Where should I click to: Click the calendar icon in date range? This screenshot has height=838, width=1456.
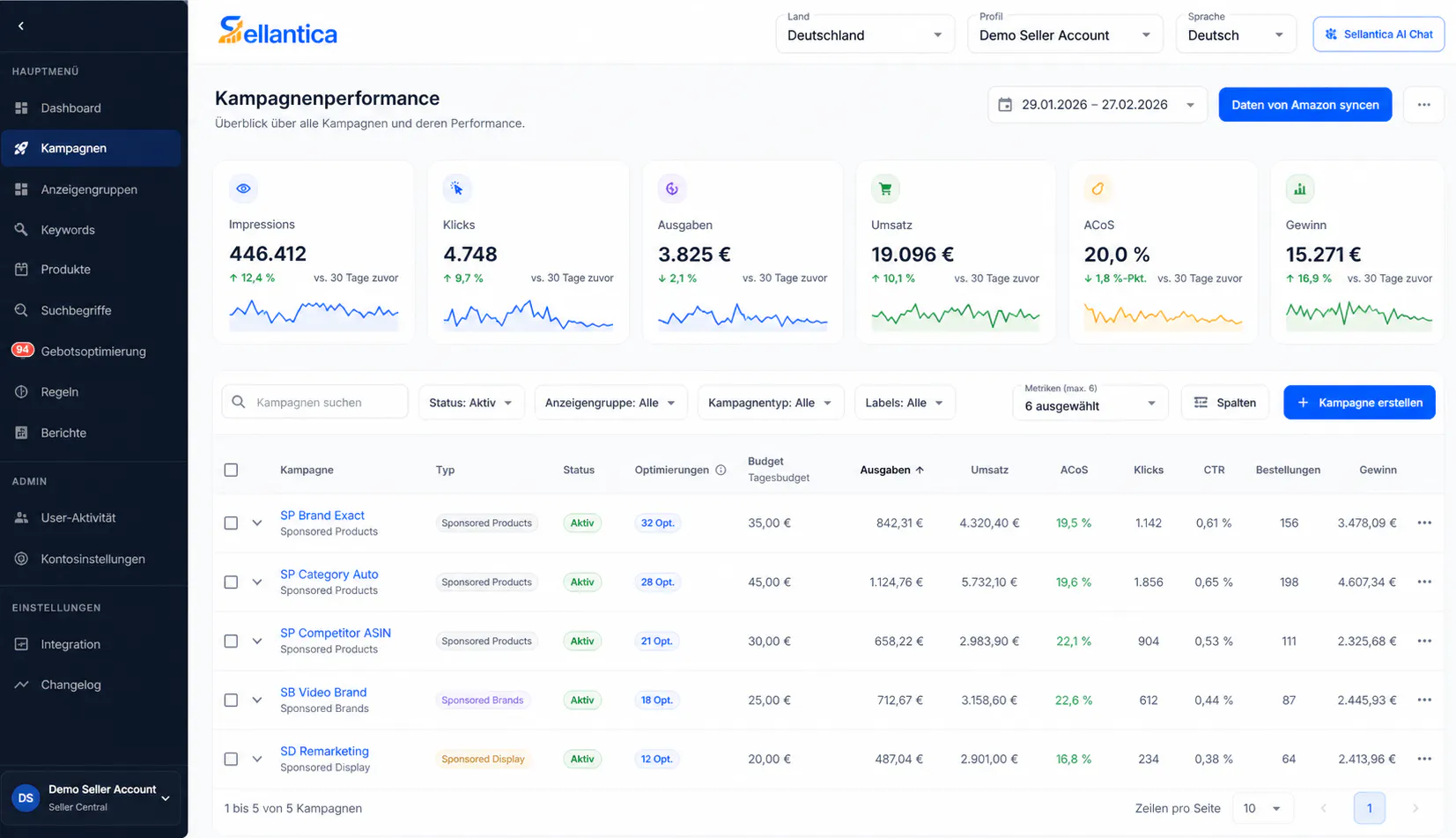1005,105
